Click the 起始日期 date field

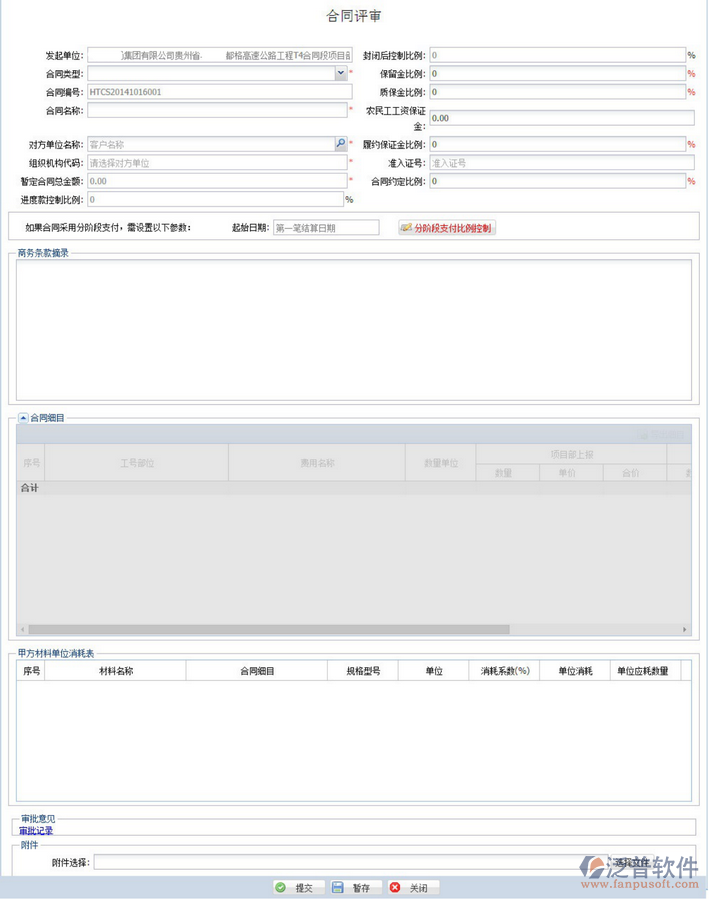pyautogui.click(x=326, y=228)
